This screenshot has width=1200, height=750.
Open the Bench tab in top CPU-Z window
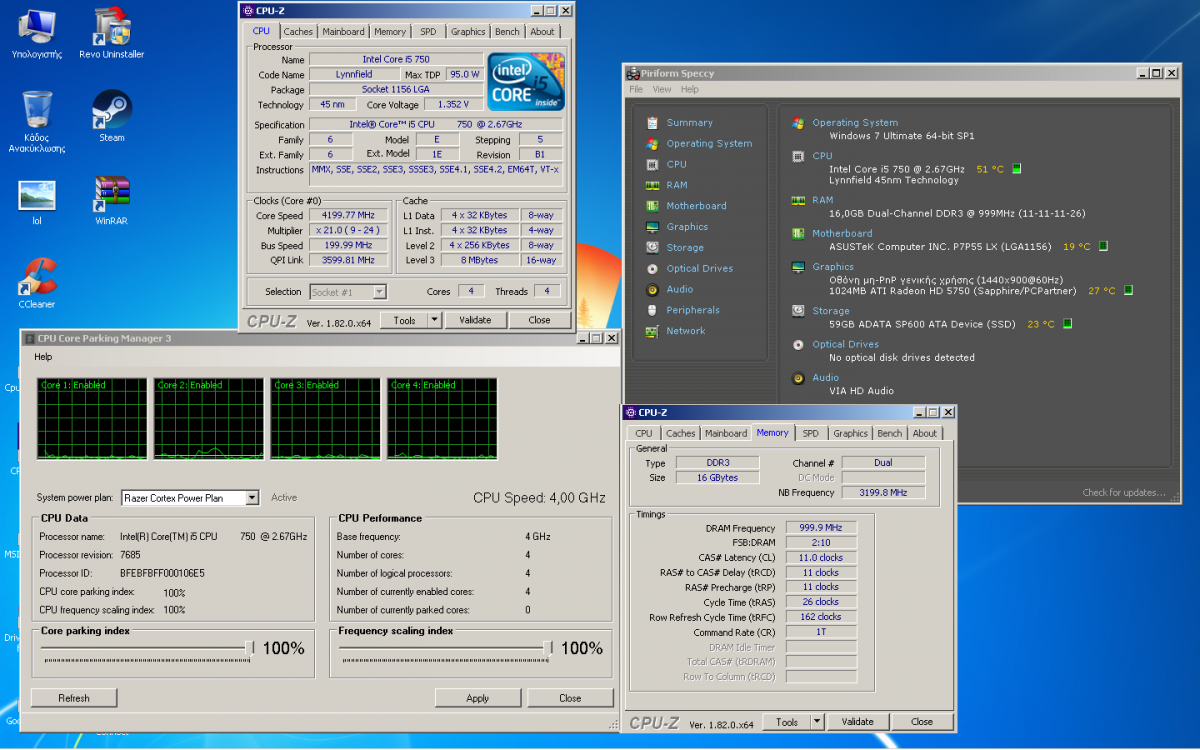[x=507, y=32]
